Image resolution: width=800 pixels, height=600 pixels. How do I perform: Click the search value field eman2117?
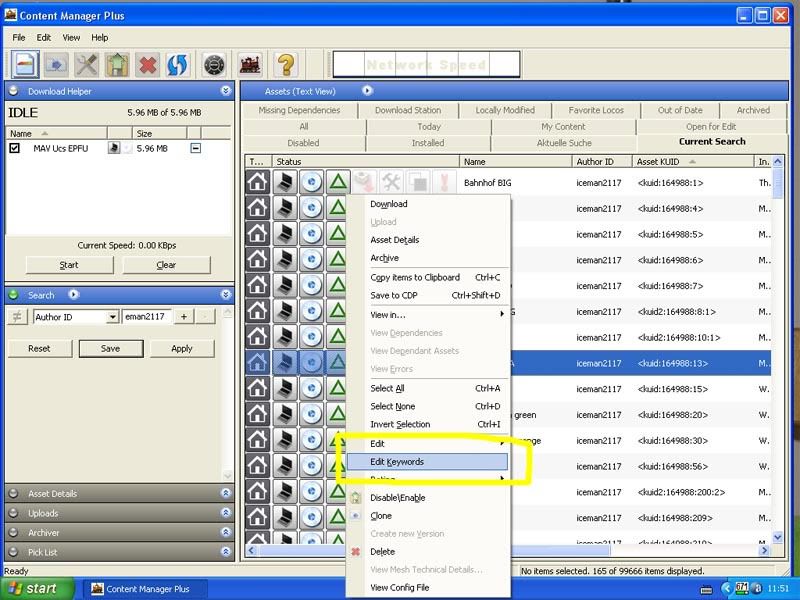pyautogui.click(x=147, y=317)
